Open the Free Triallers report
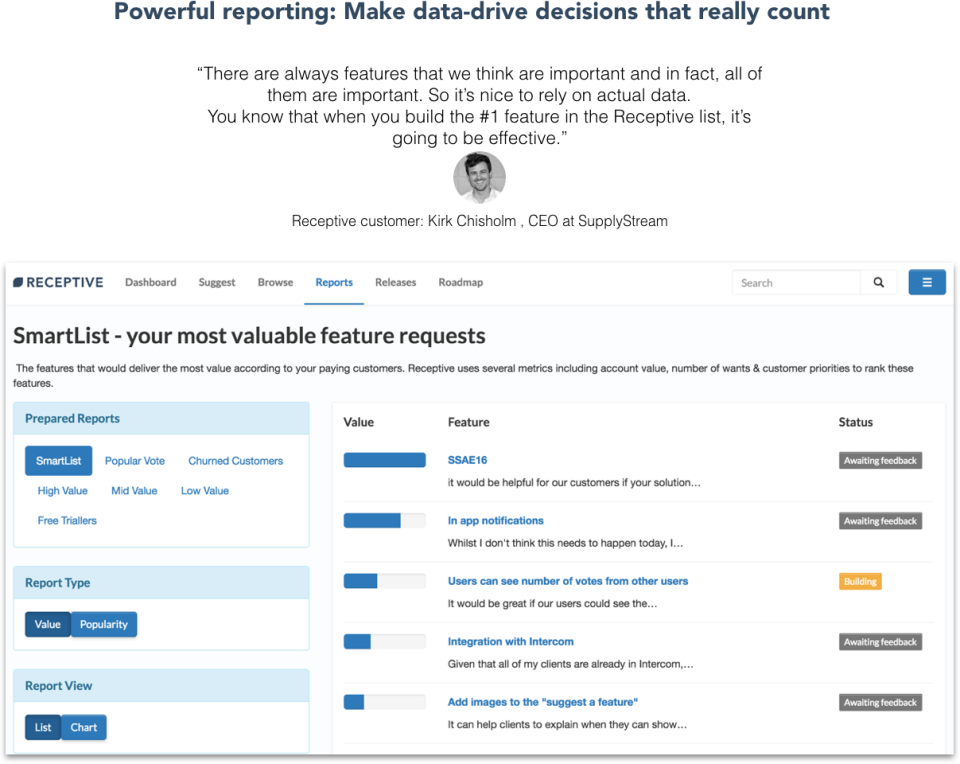Screen dimensions: 960x764 [x=67, y=521]
